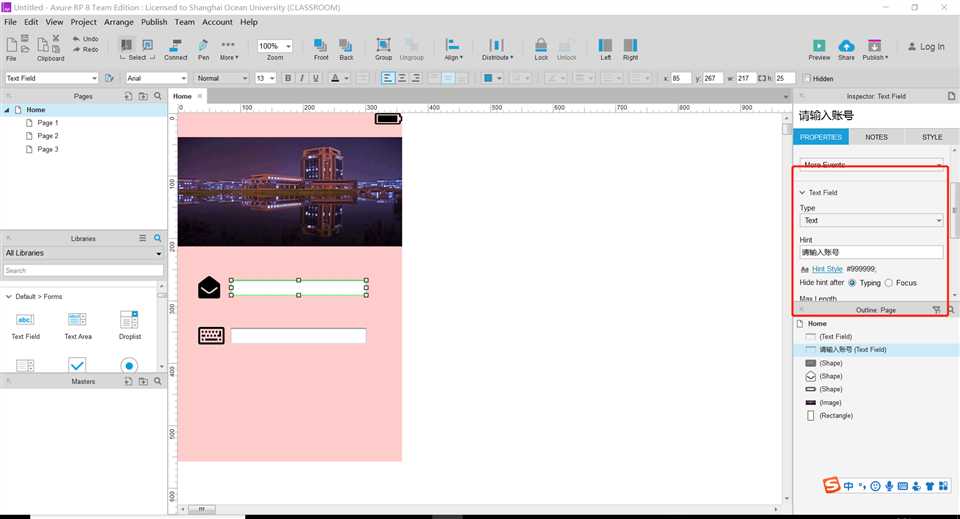
Task: Click the Hint input field
Action: coord(871,252)
